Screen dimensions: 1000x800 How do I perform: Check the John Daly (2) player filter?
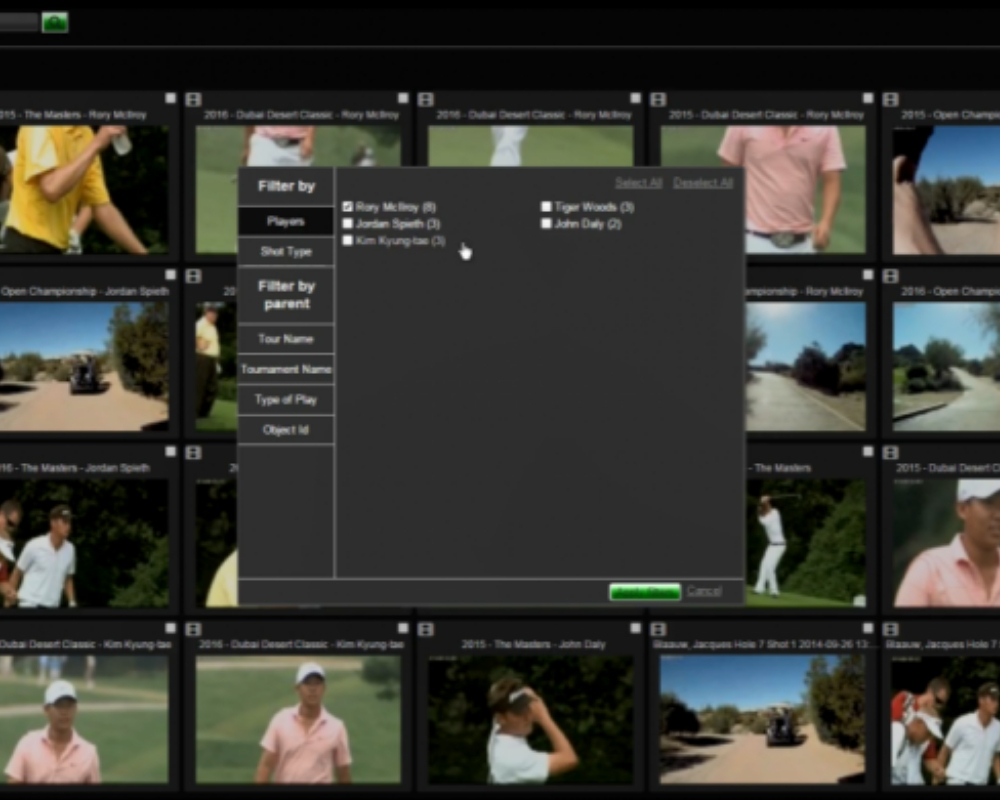coord(546,224)
